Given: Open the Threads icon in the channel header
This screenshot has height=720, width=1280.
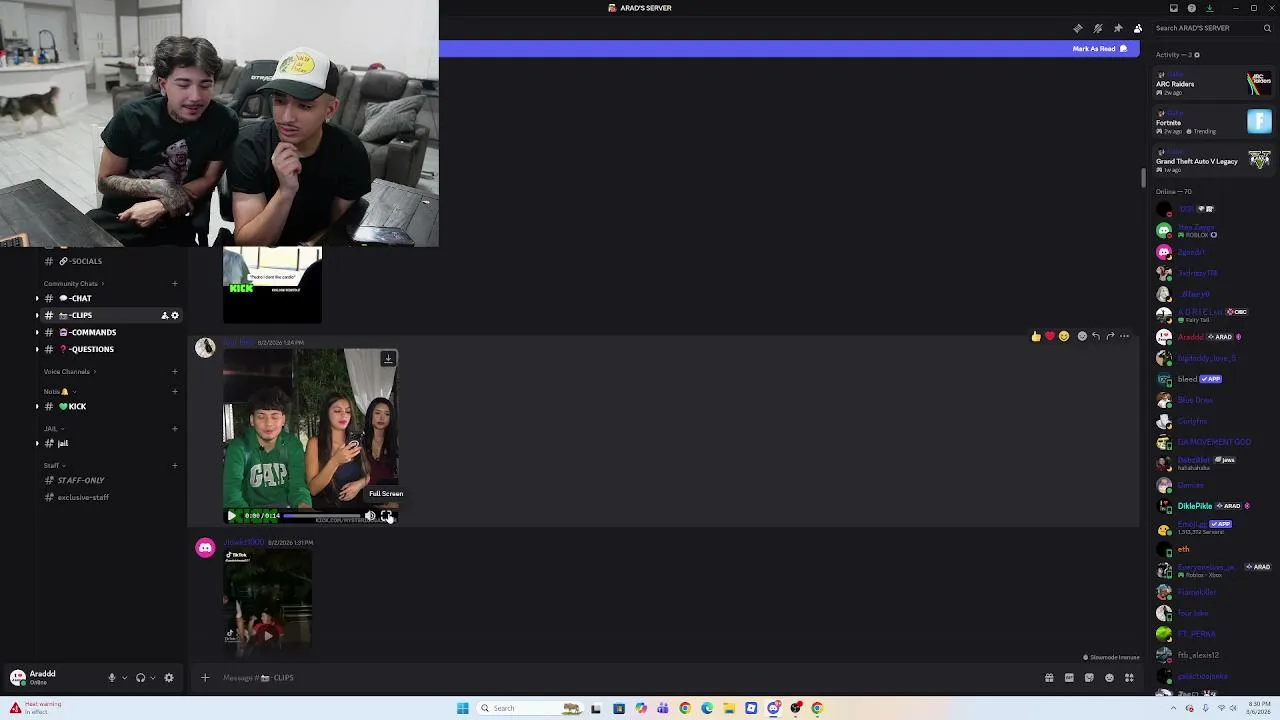Looking at the screenshot, I should pyautogui.click(x=1077, y=28).
